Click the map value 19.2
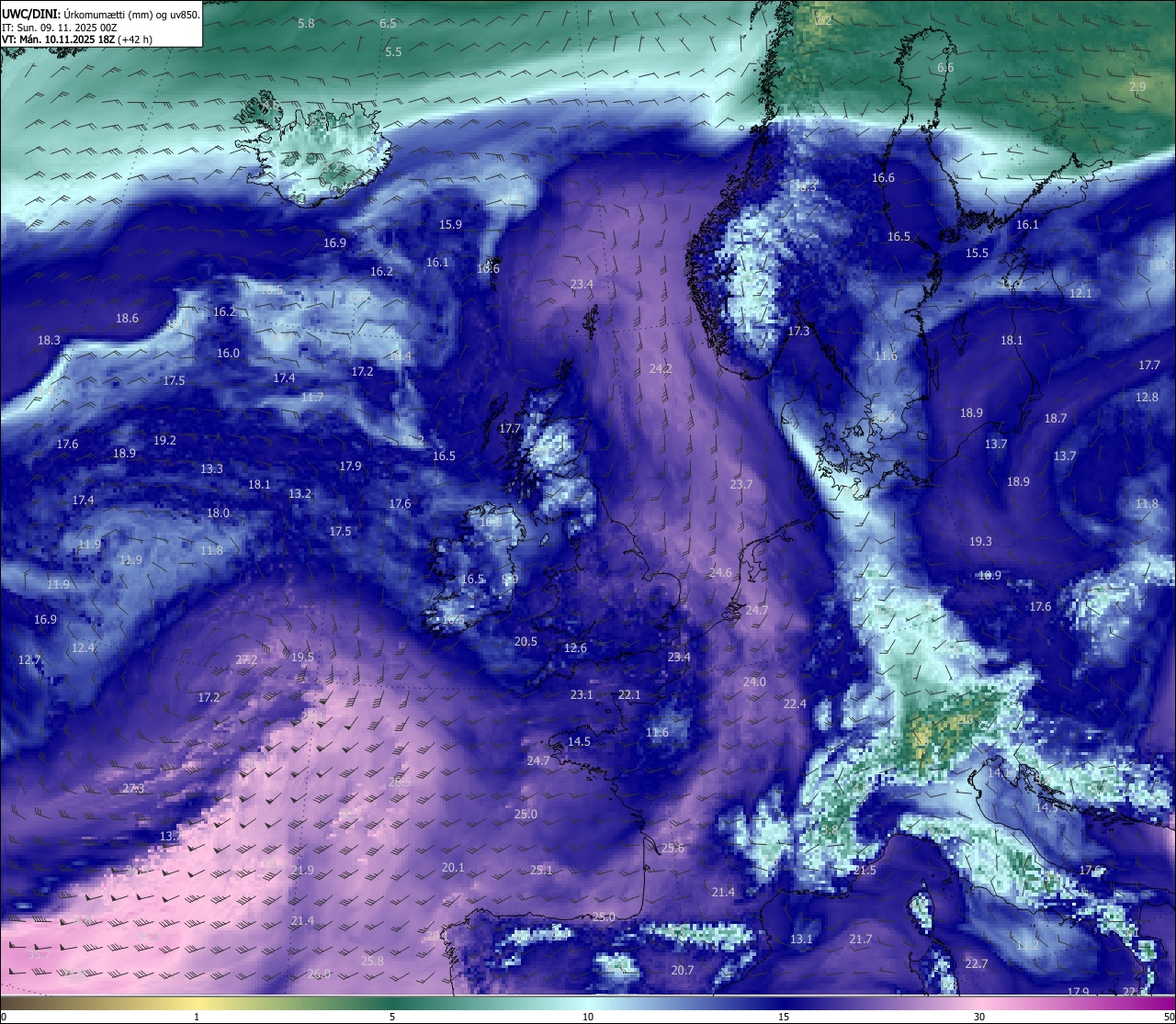Screen dimensions: 1176x1024 [x=164, y=441]
